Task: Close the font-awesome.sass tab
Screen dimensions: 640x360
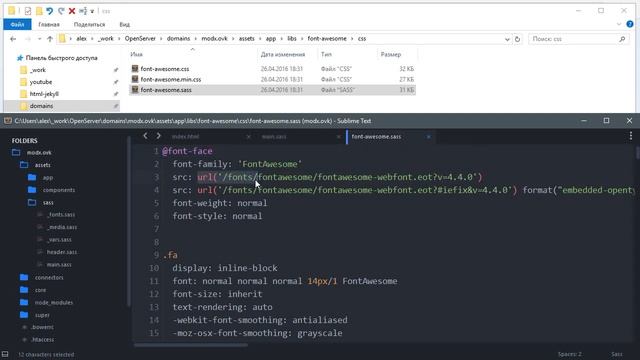Action: tap(428, 137)
